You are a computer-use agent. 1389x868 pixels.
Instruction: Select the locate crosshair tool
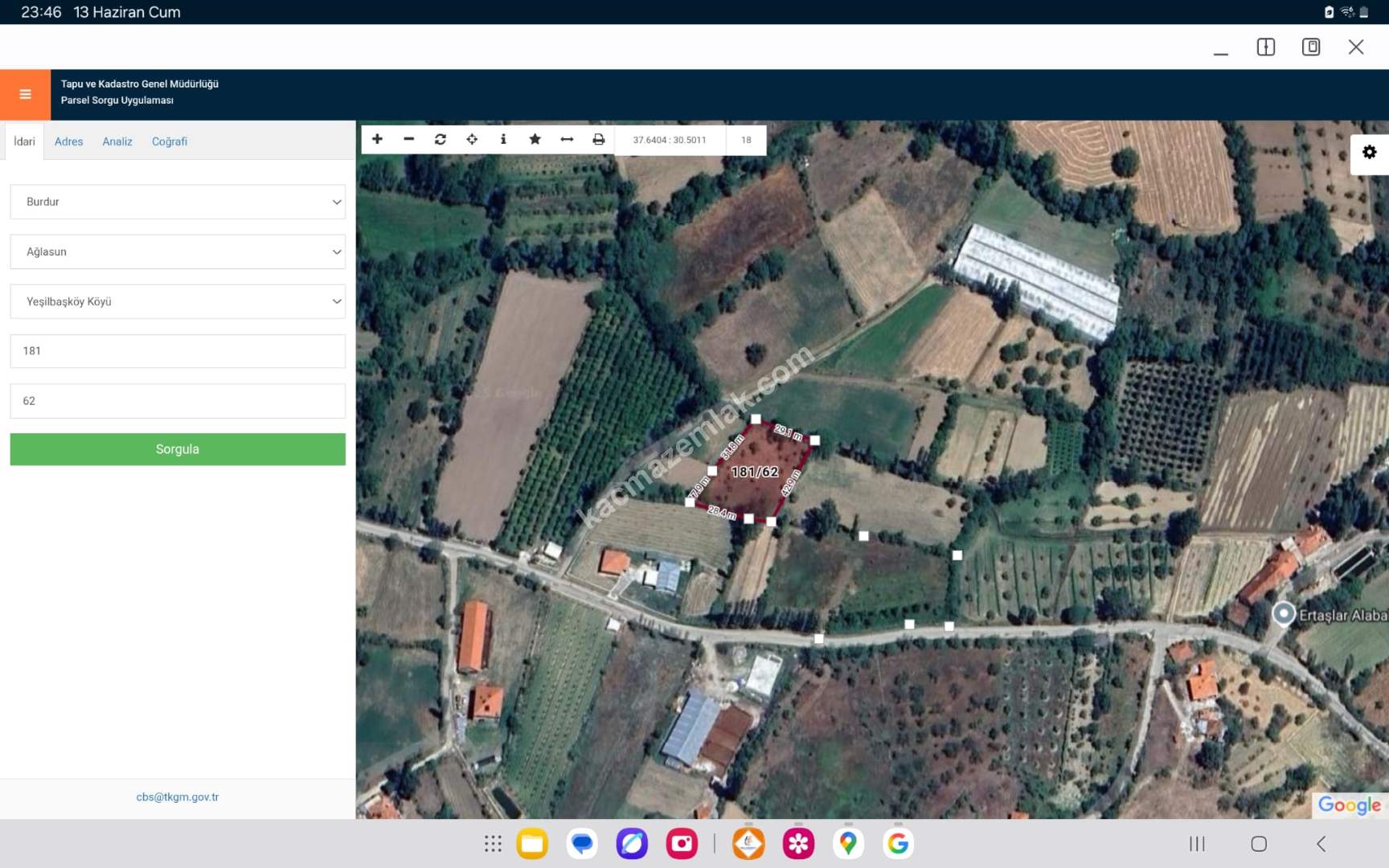472,139
